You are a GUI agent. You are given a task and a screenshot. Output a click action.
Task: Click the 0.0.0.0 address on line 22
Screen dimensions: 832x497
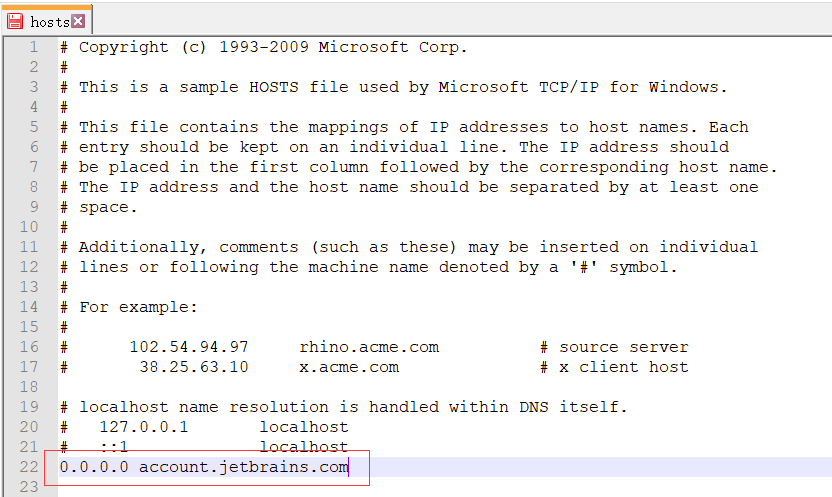tap(94, 467)
